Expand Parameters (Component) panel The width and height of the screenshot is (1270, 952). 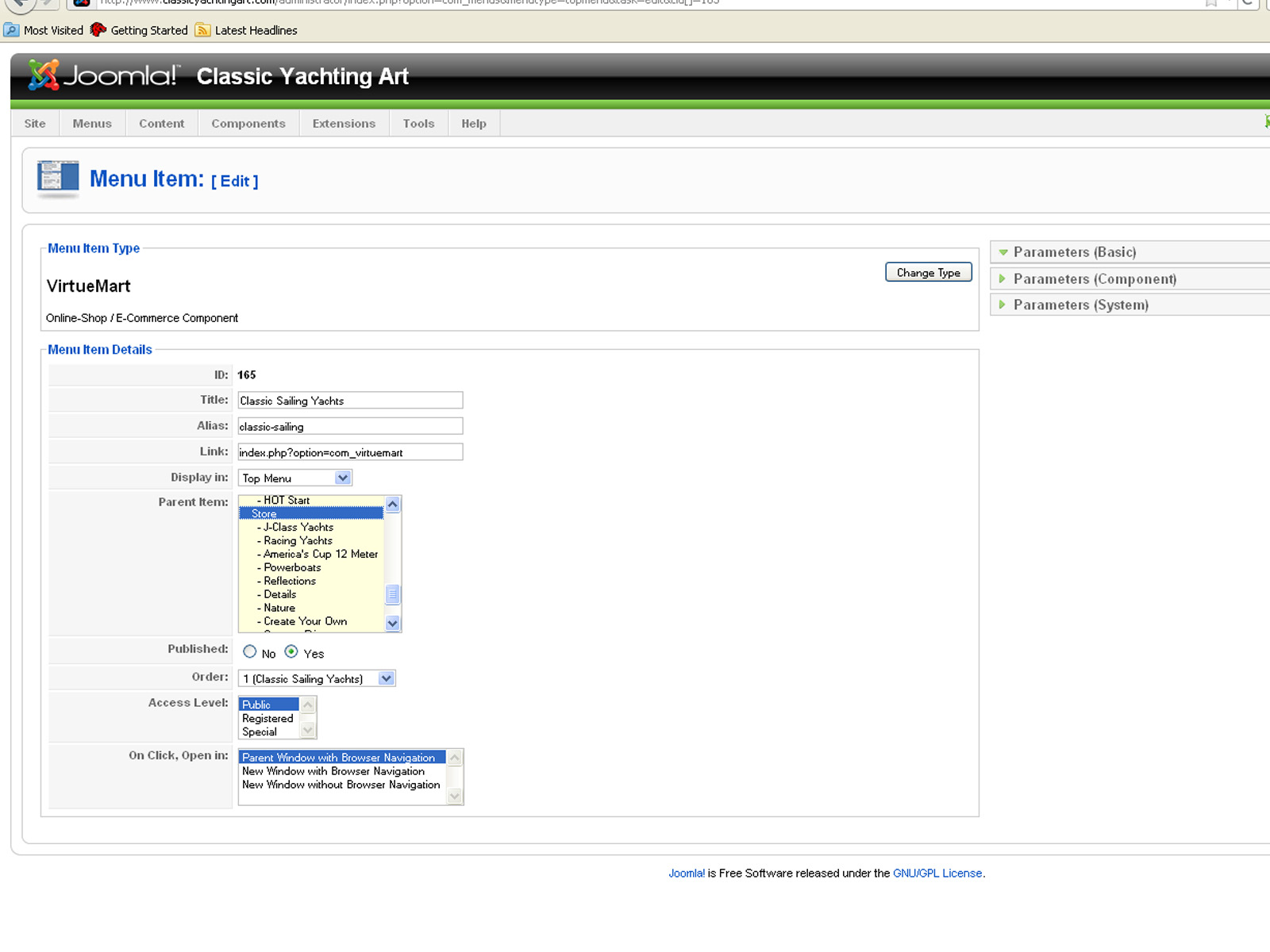(x=1130, y=278)
